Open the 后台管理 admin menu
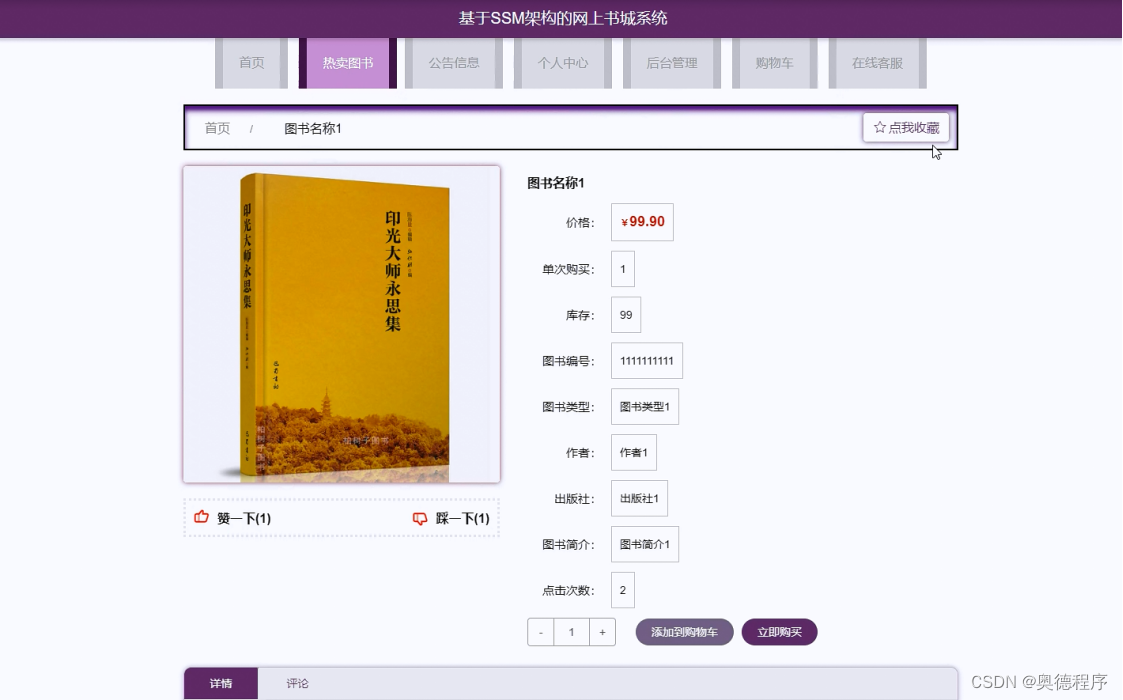This screenshot has height=700, width=1123. (x=671, y=62)
